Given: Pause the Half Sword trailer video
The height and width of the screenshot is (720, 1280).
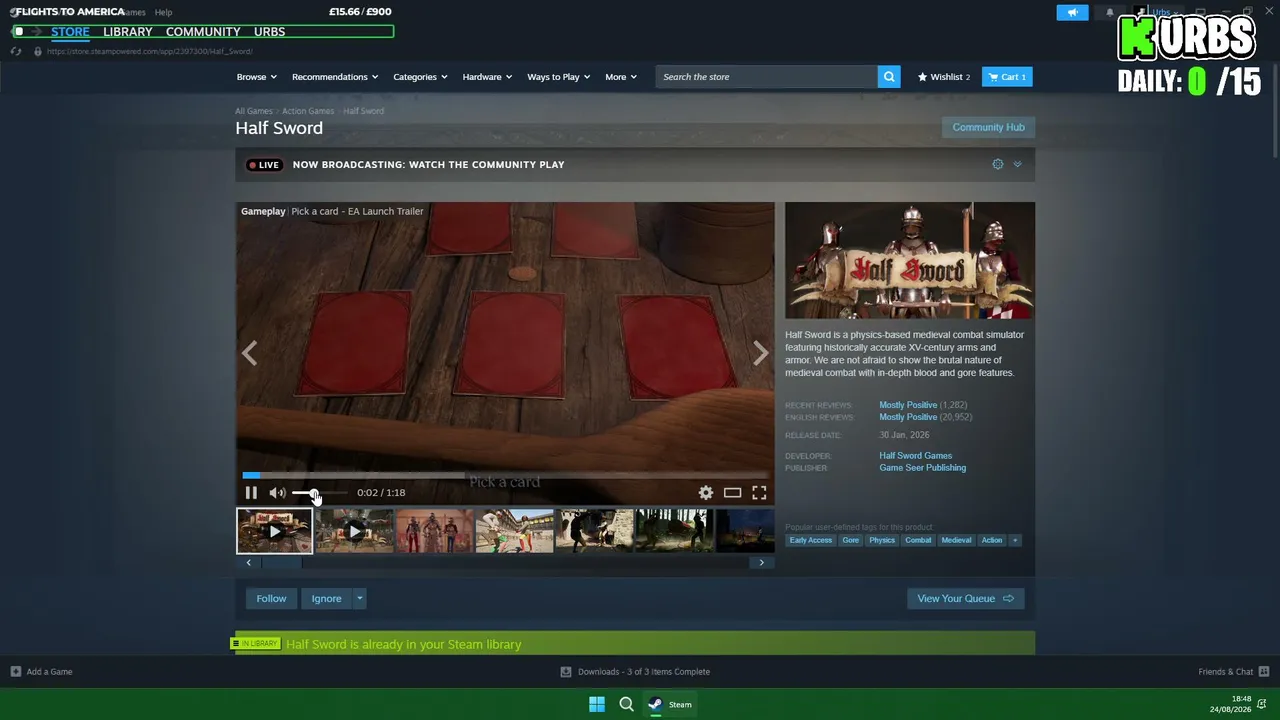Looking at the screenshot, I should coord(251,492).
